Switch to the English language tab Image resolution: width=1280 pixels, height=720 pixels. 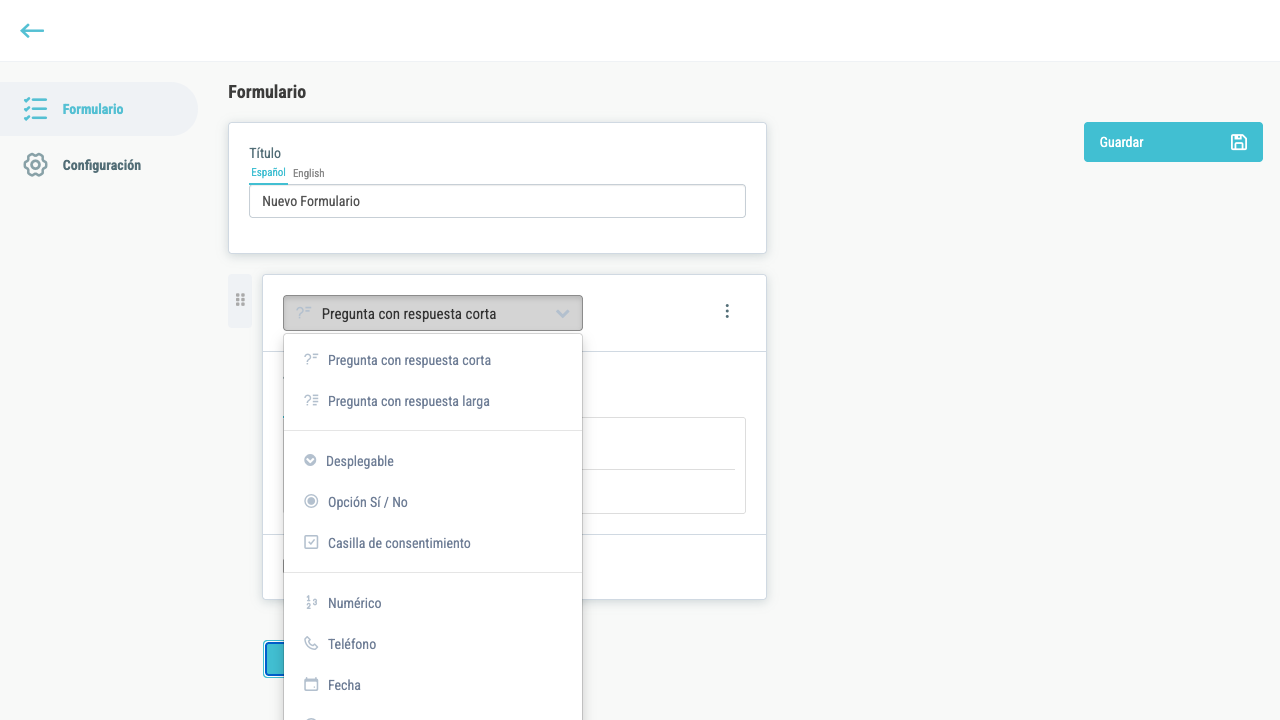[308, 173]
